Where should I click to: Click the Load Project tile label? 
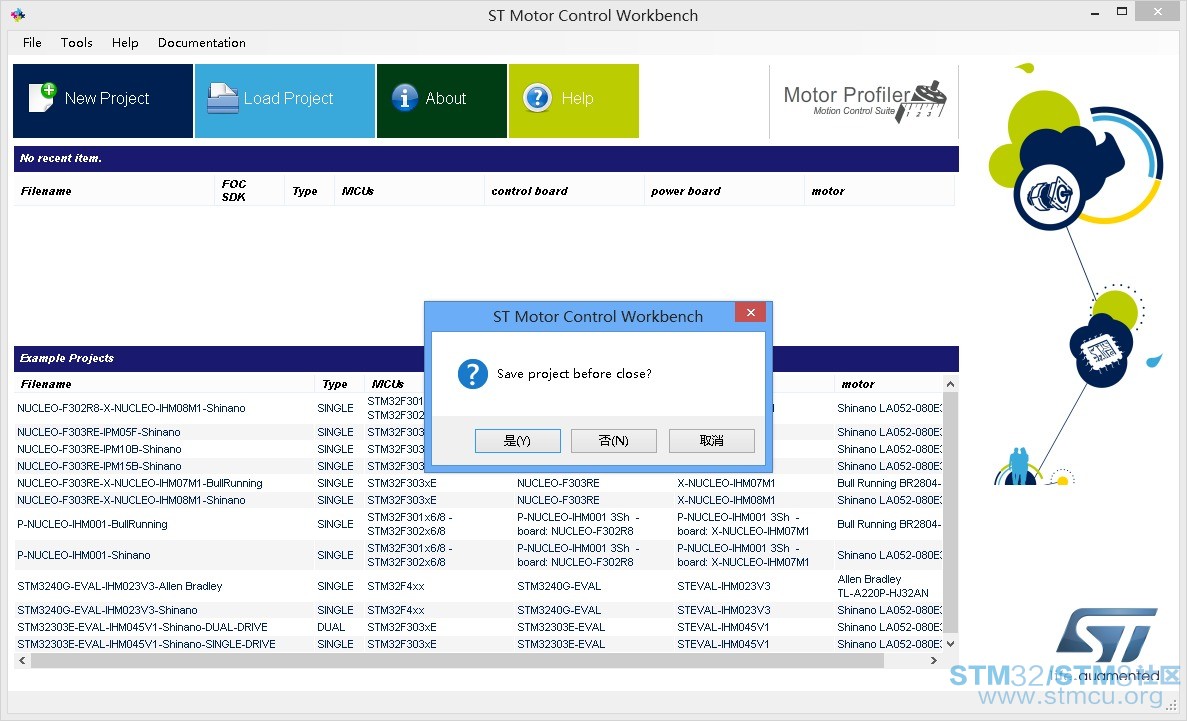(288, 98)
